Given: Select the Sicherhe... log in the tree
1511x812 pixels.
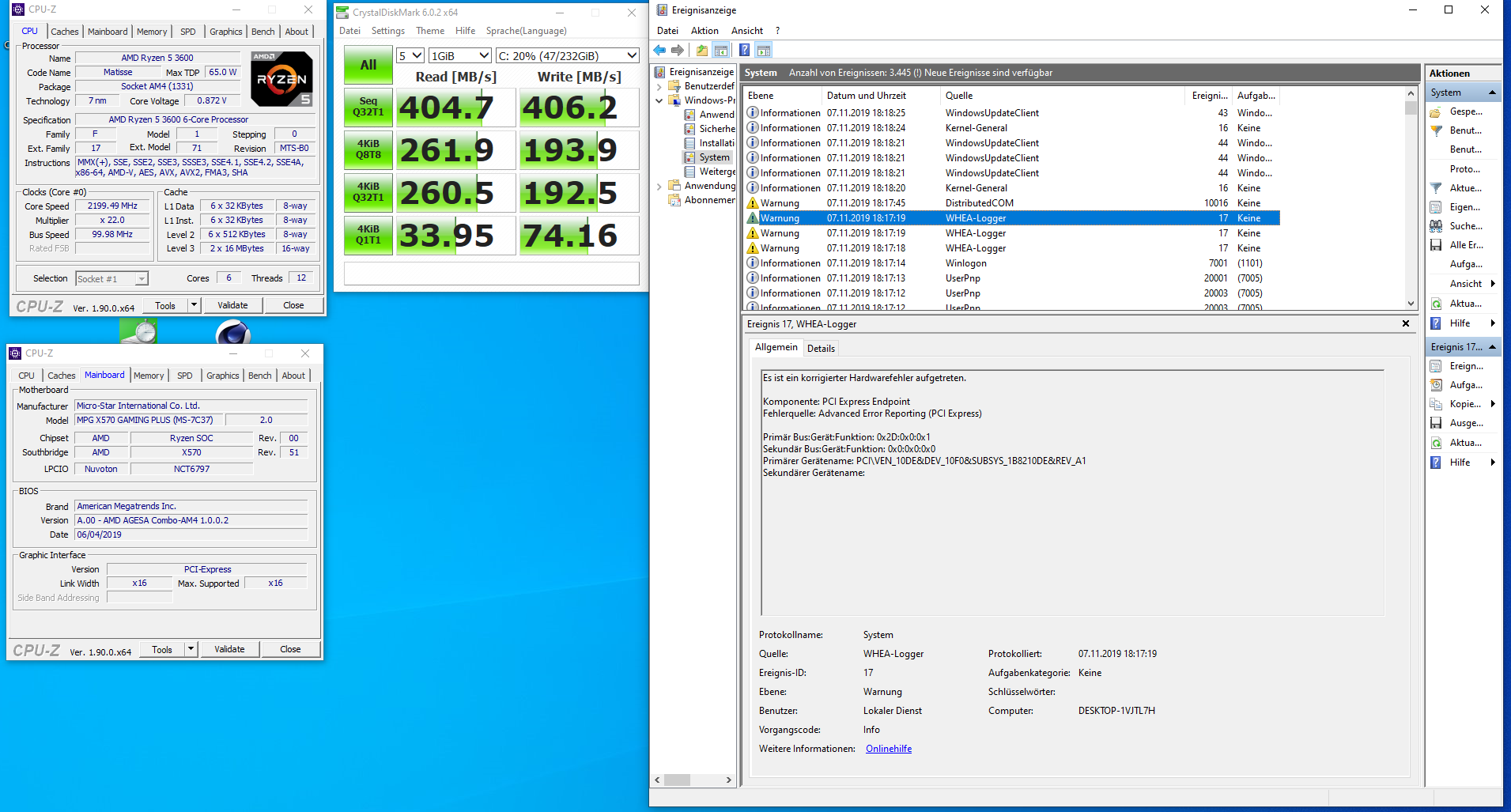Looking at the screenshot, I should tap(709, 129).
